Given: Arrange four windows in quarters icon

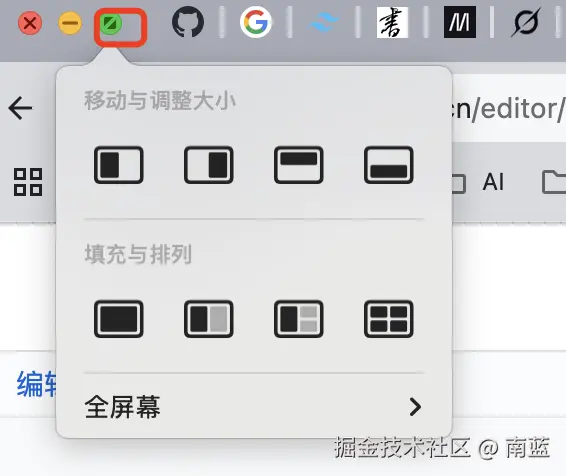Looking at the screenshot, I should (x=388, y=319).
